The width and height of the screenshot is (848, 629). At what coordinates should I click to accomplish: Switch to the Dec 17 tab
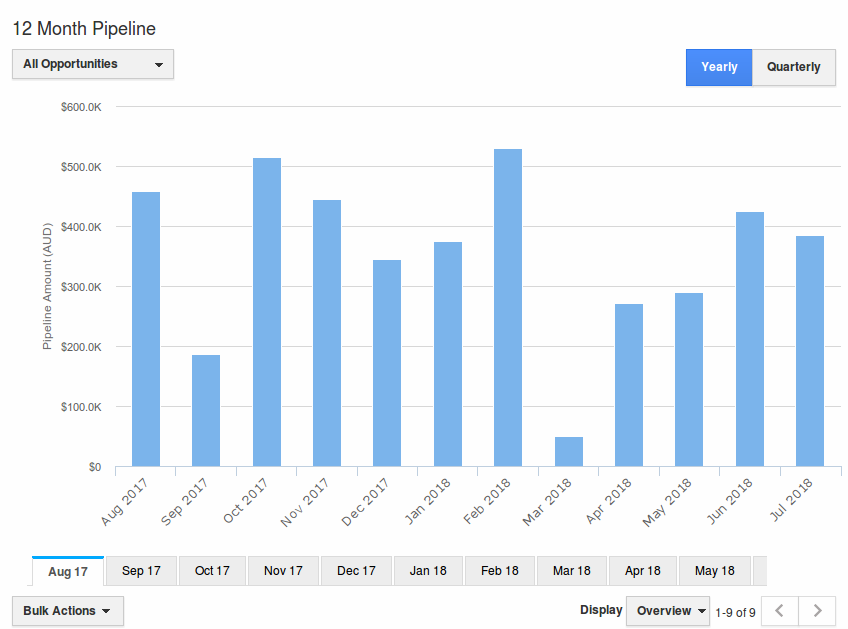pos(356,571)
